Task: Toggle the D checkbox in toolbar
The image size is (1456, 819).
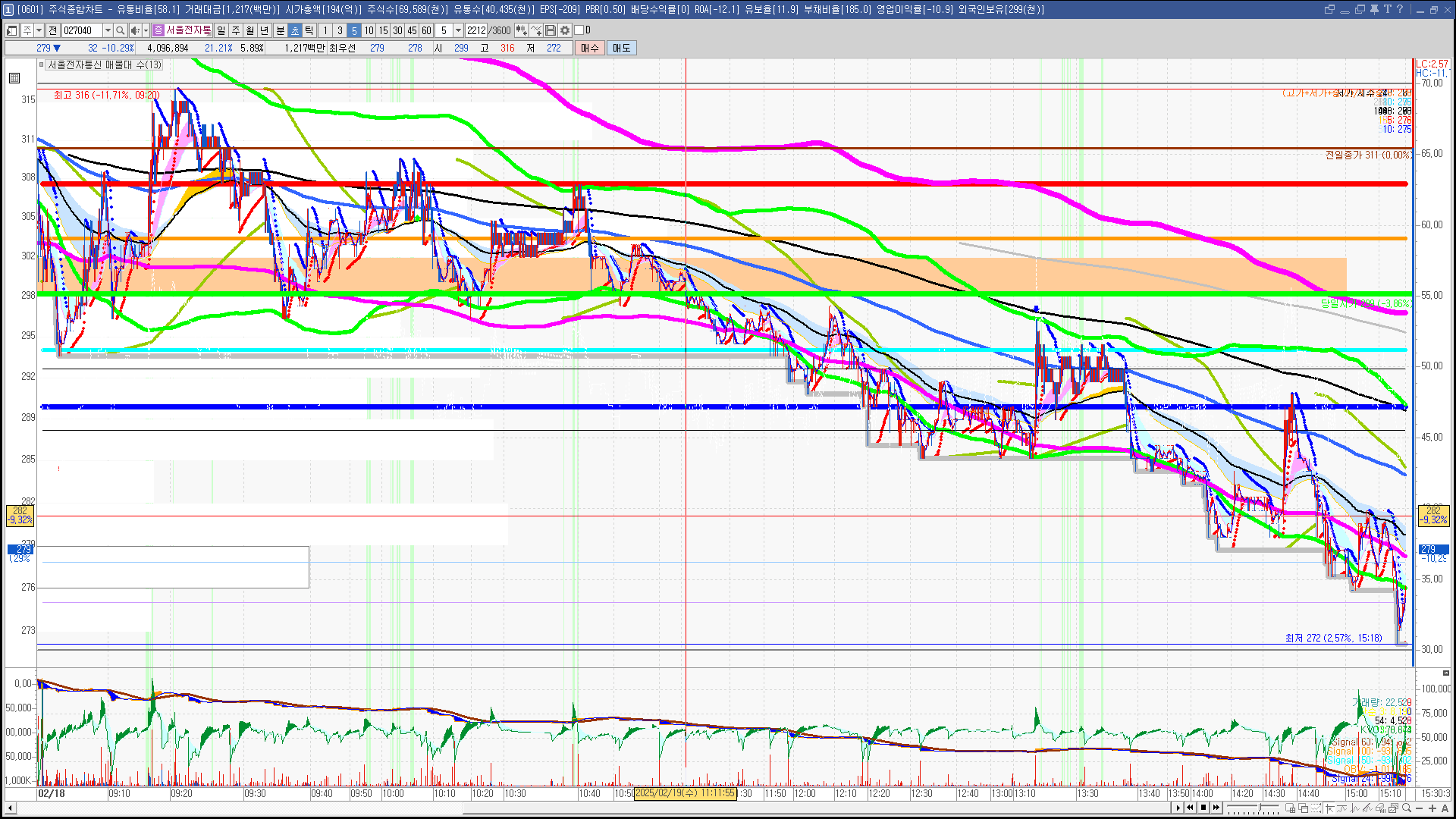Action: 579,30
